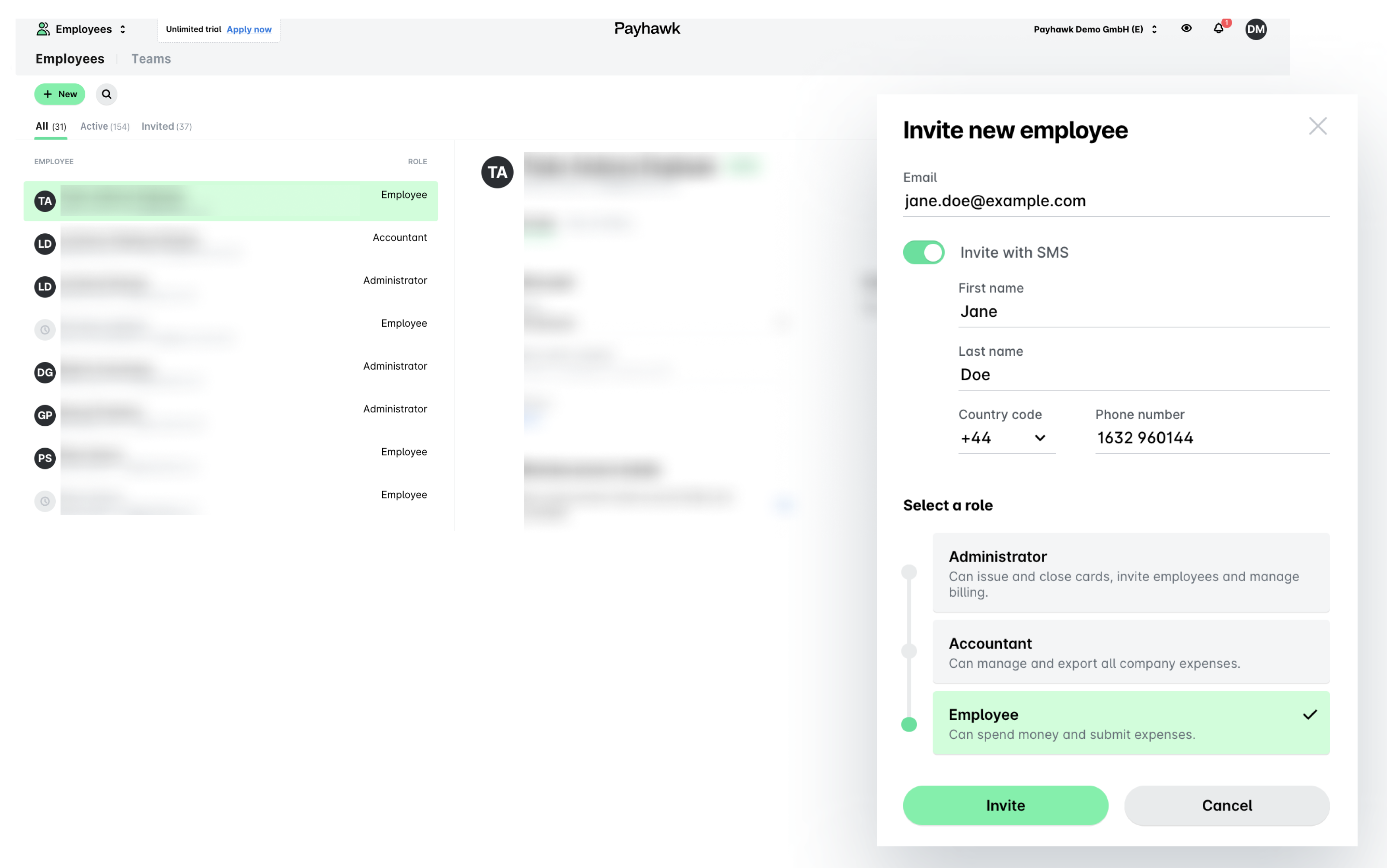This screenshot has width=1387, height=868.
Task: Click the PS avatar in employee list
Action: 45,458
